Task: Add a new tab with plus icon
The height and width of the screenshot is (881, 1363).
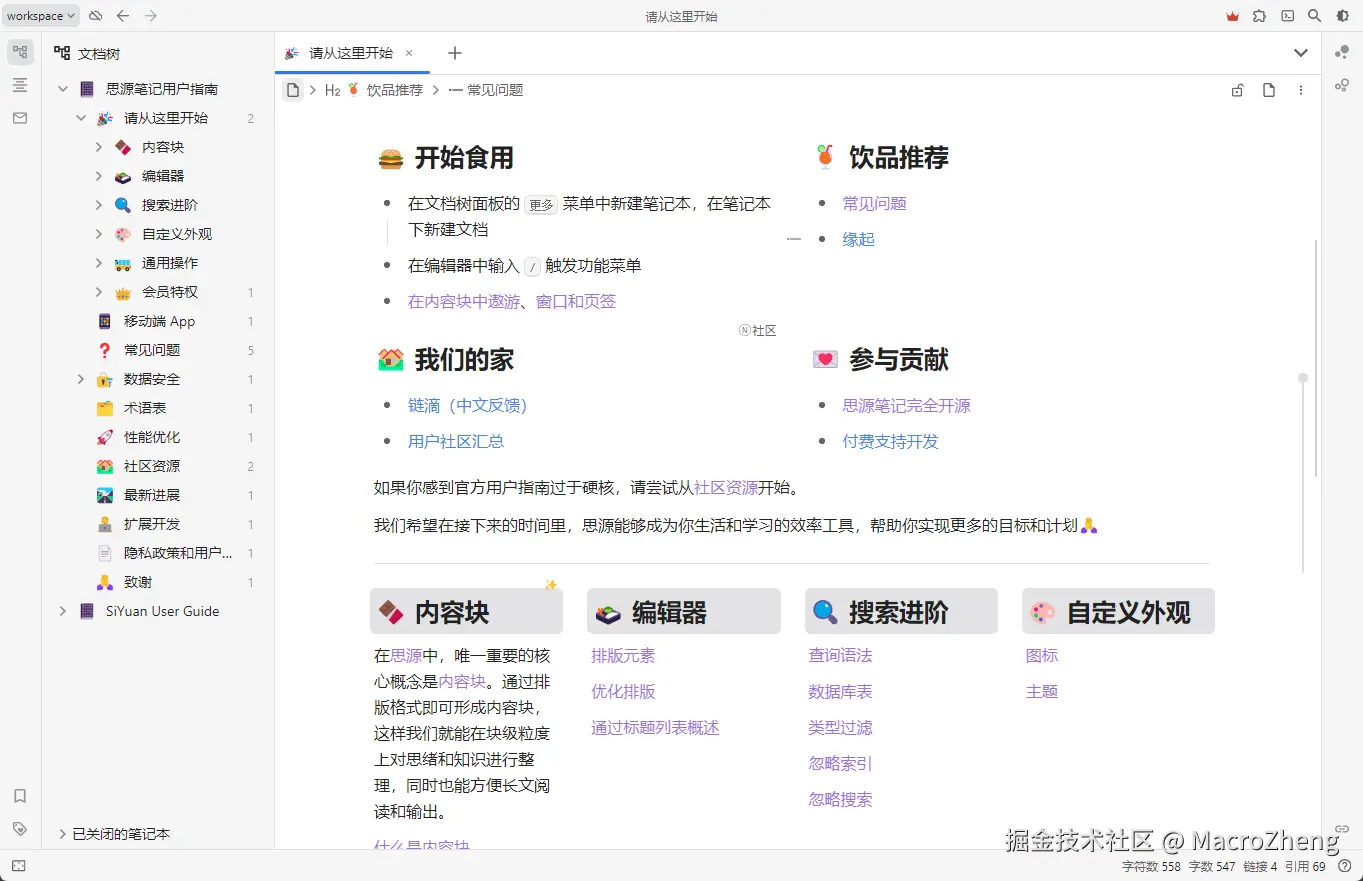Action: point(455,53)
